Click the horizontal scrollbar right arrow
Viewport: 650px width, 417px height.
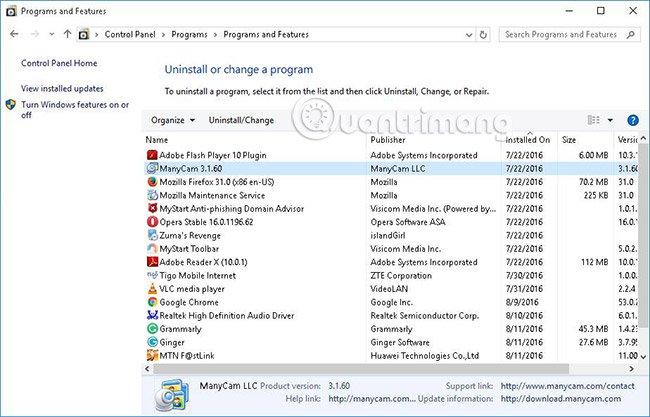coord(631,368)
